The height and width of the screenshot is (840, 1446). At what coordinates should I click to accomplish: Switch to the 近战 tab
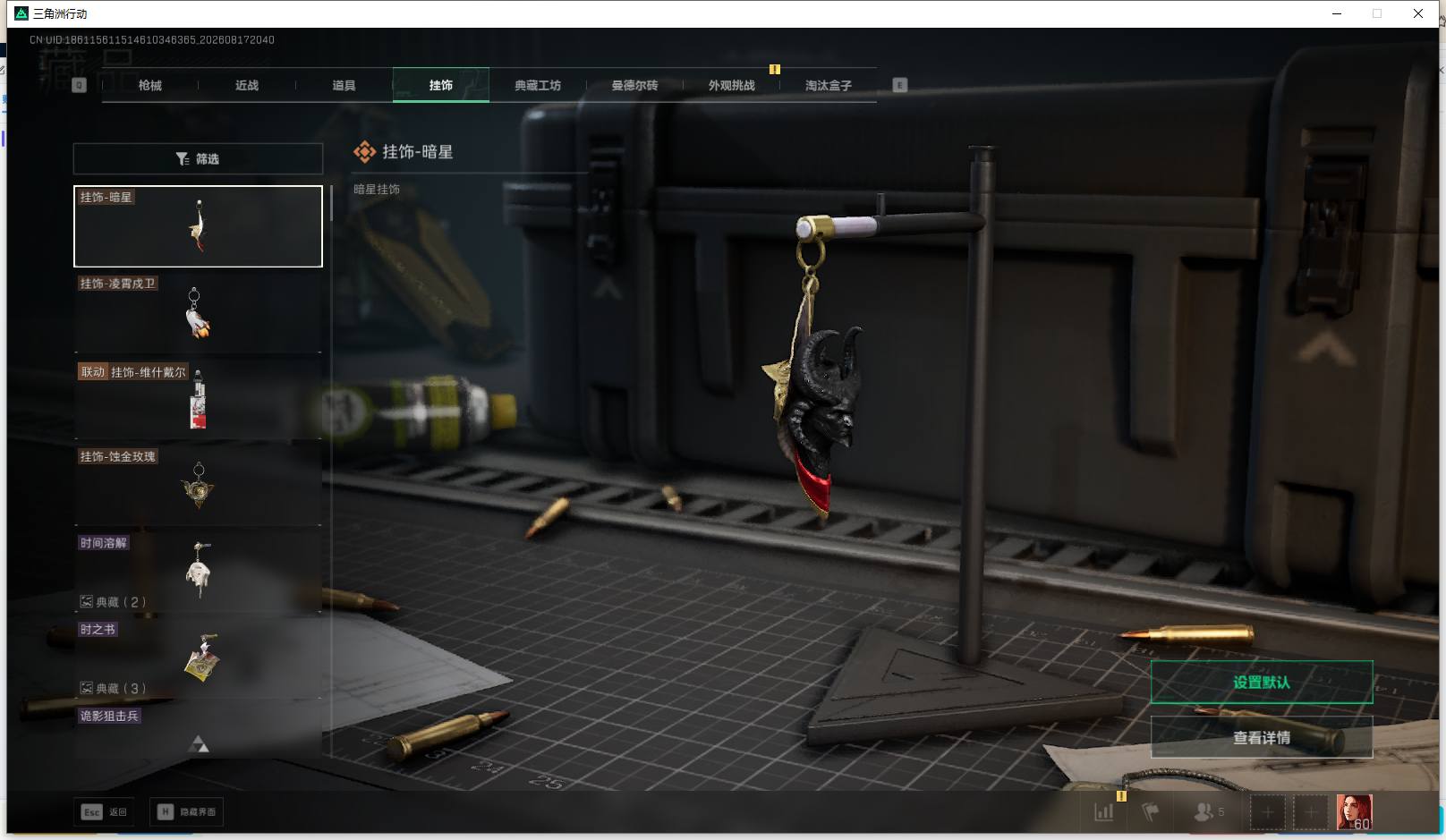click(247, 85)
